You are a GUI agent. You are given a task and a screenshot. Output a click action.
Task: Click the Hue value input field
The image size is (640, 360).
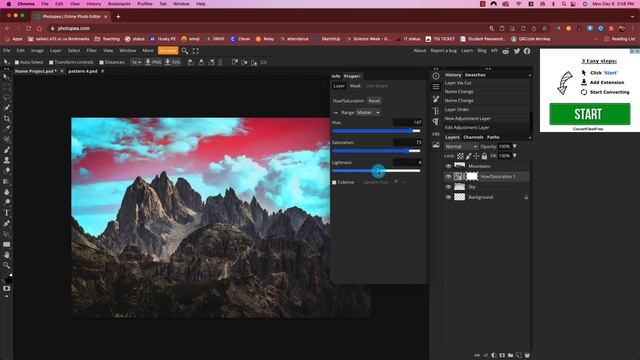pos(408,122)
